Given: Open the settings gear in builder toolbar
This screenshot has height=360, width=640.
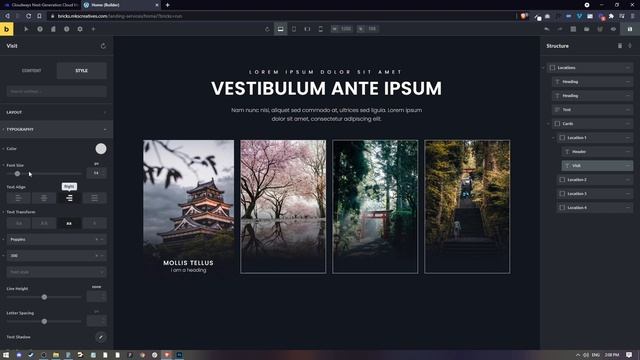Looking at the screenshot, I should point(80,29).
